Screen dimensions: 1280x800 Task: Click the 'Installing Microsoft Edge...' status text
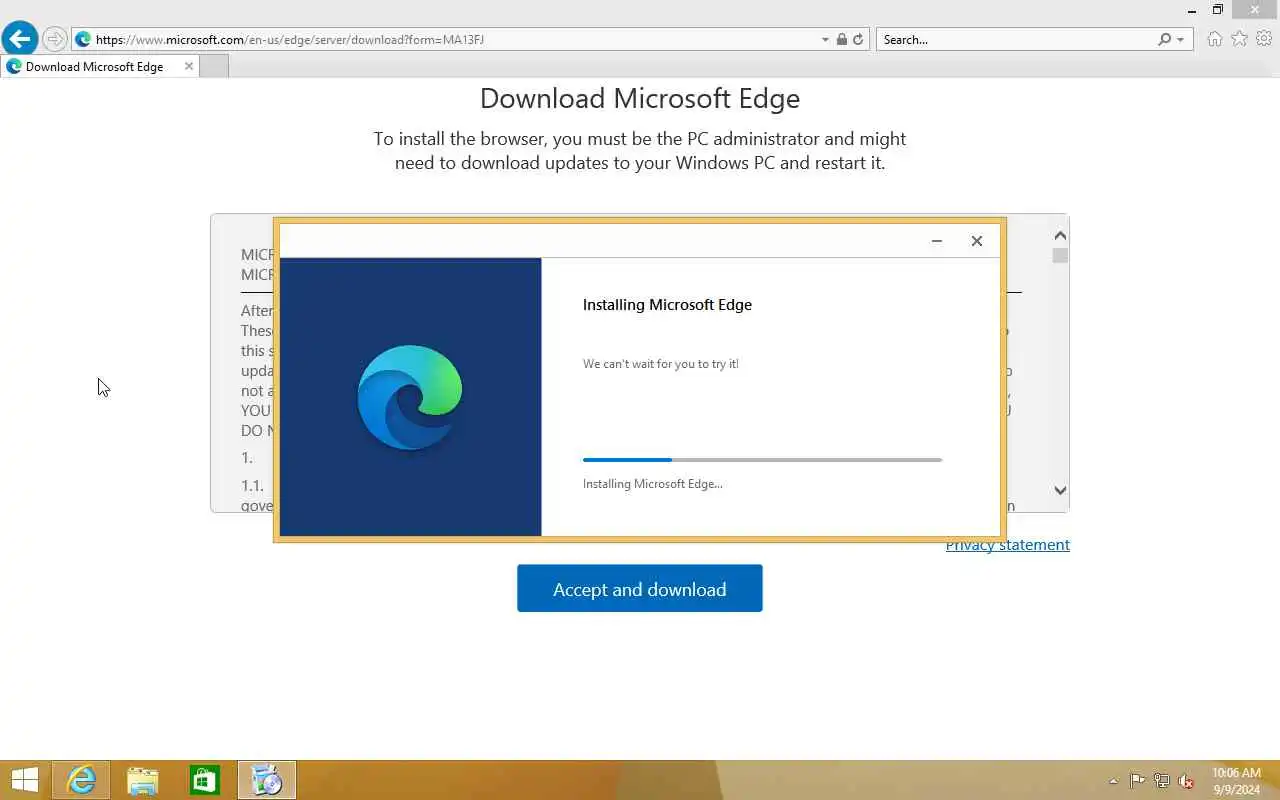point(653,484)
